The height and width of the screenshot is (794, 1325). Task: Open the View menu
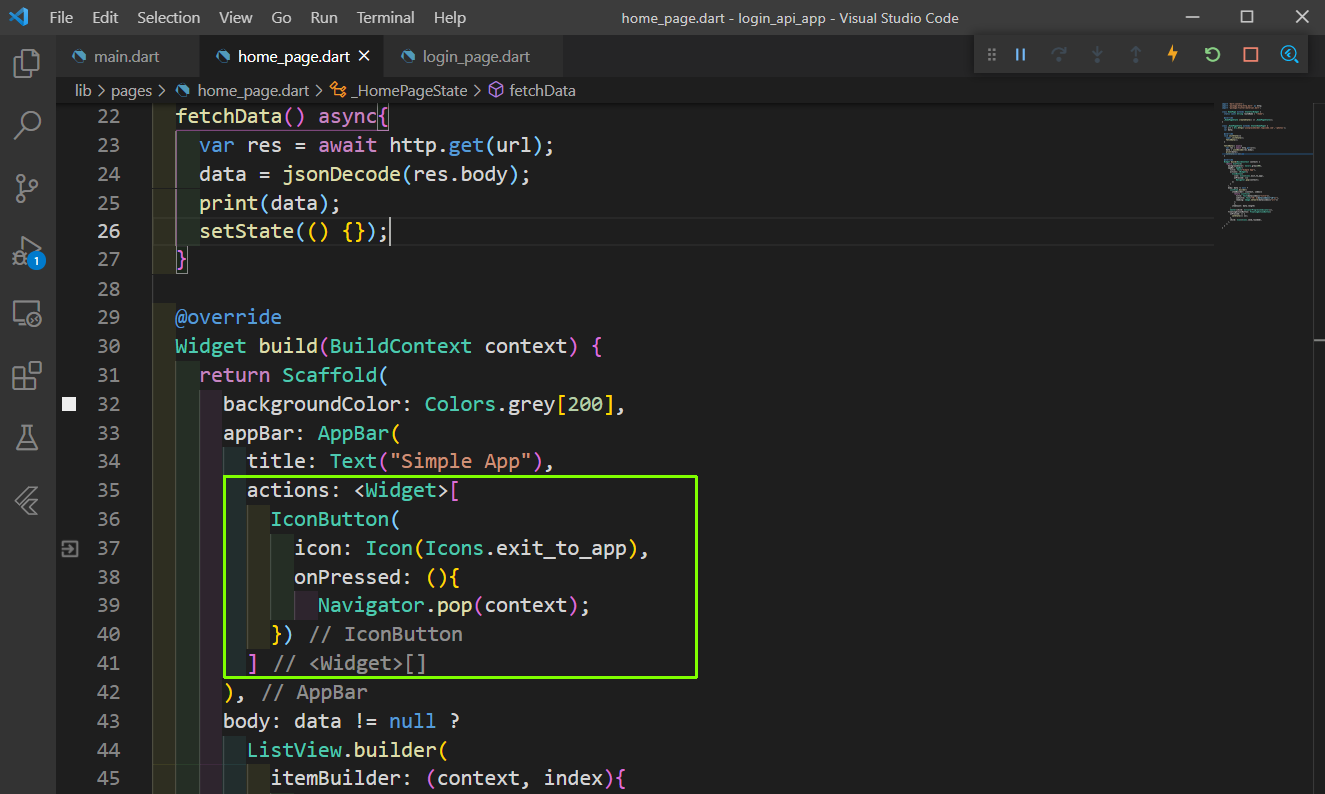click(x=236, y=18)
